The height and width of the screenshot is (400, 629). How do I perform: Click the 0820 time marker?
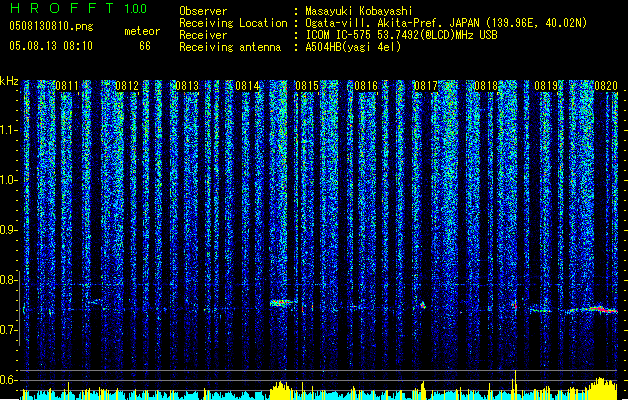606,86
